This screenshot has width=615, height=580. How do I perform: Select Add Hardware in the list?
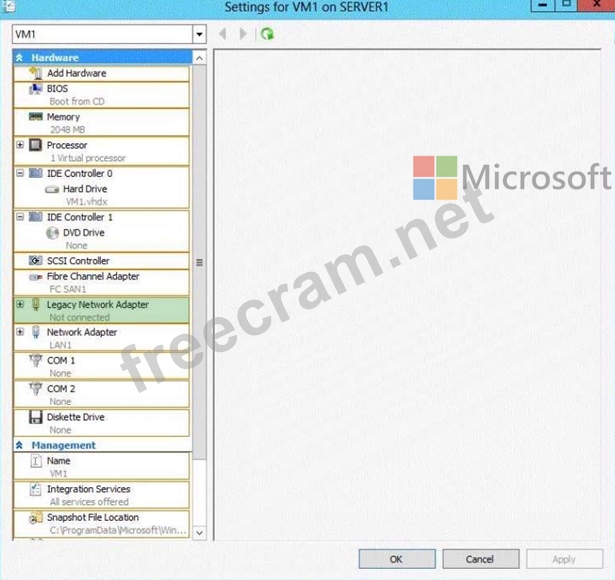(101, 73)
